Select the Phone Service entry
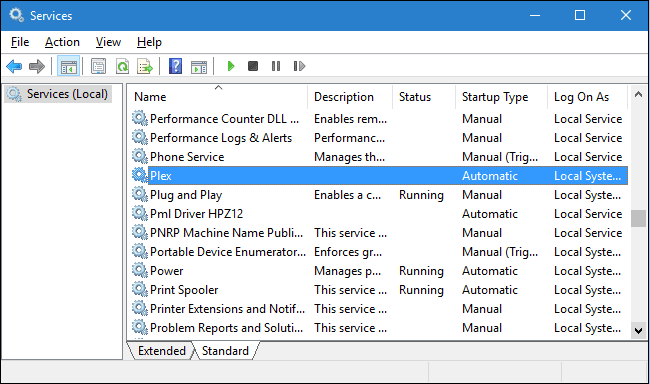This screenshot has width=650, height=384. [187, 157]
